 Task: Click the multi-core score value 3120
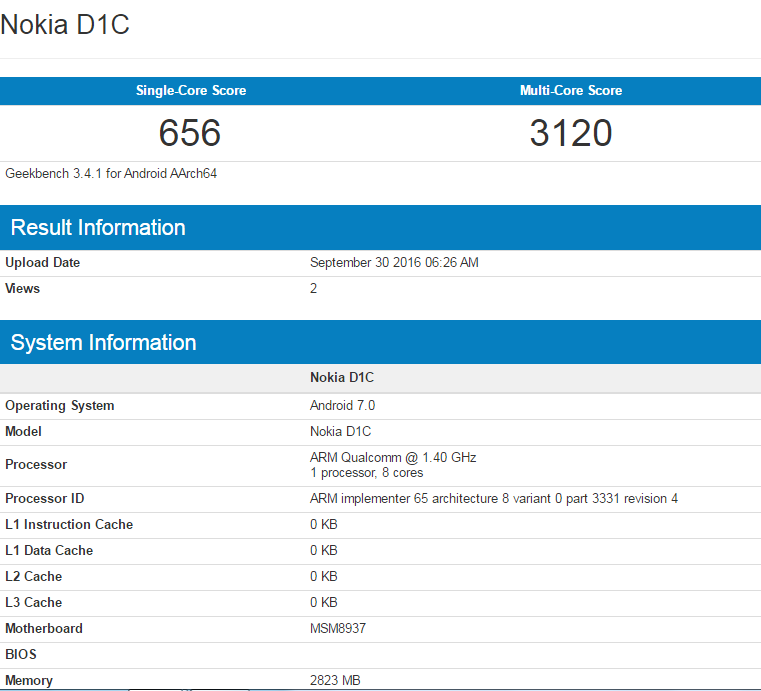coord(571,132)
